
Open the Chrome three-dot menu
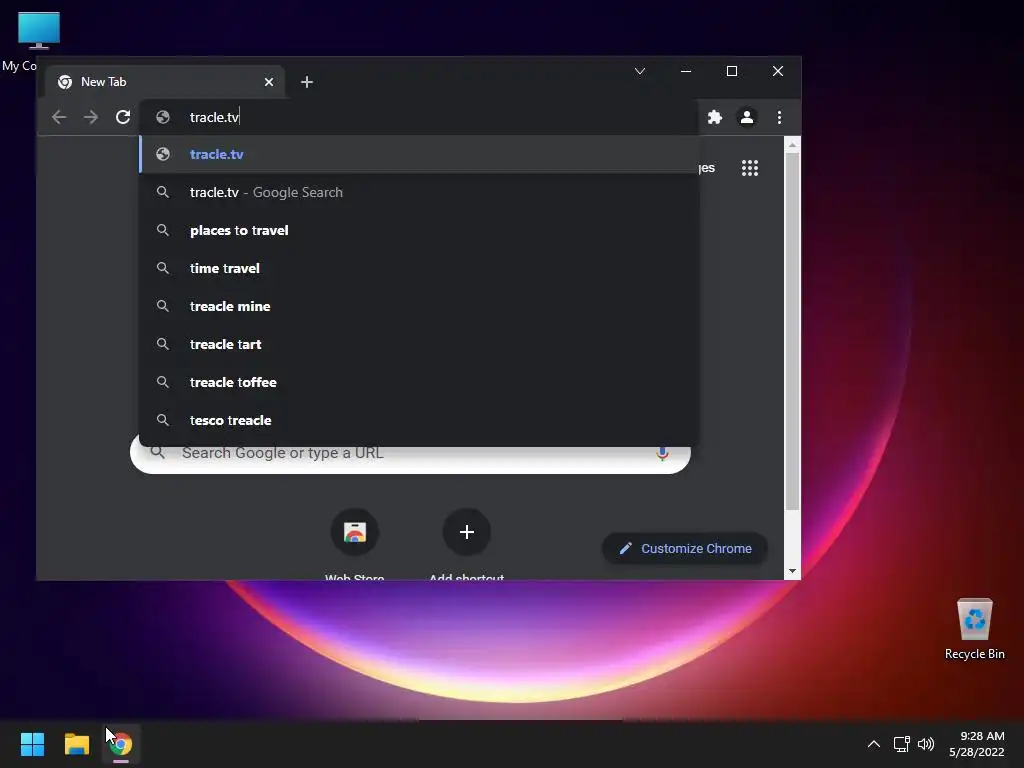point(779,117)
